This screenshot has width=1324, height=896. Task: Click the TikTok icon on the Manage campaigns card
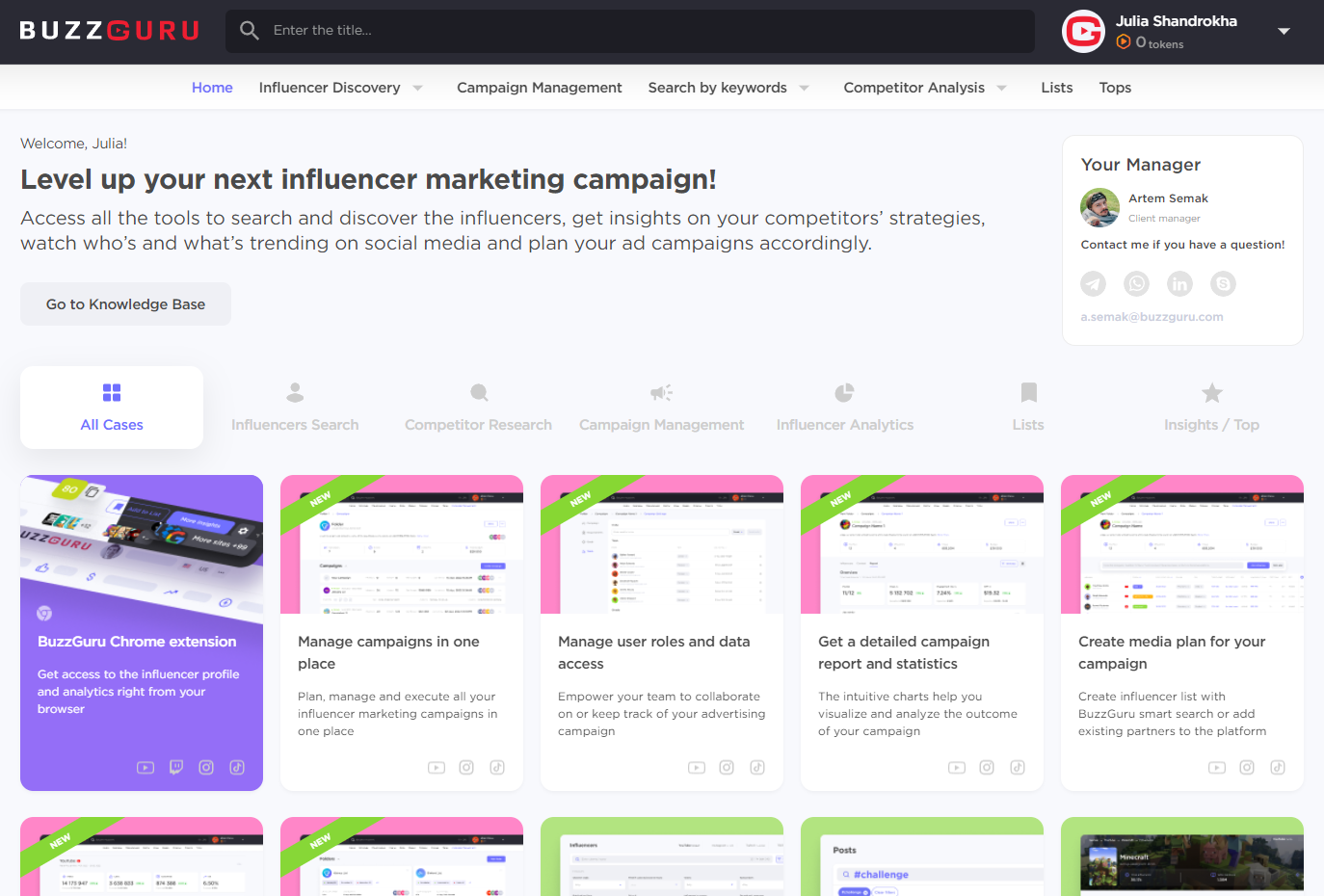click(497, 768)
